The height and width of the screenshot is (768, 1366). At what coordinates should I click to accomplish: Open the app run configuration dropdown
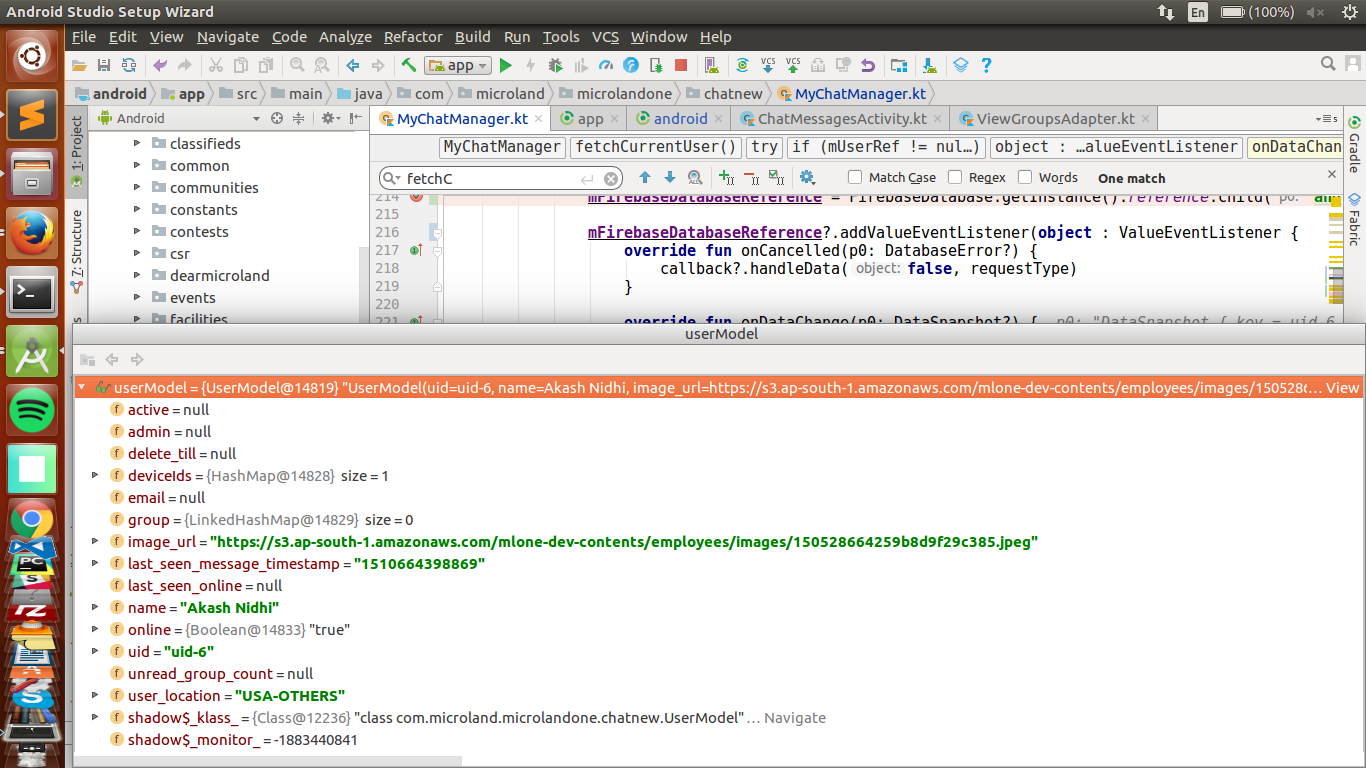(x=458, y=65)
